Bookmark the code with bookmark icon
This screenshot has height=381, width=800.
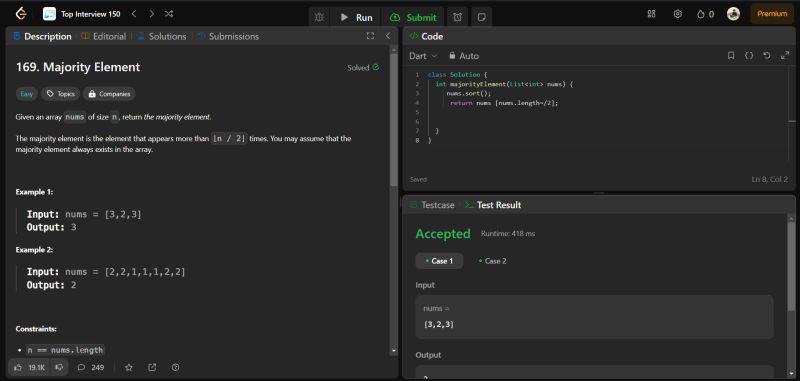coord(731,56)
